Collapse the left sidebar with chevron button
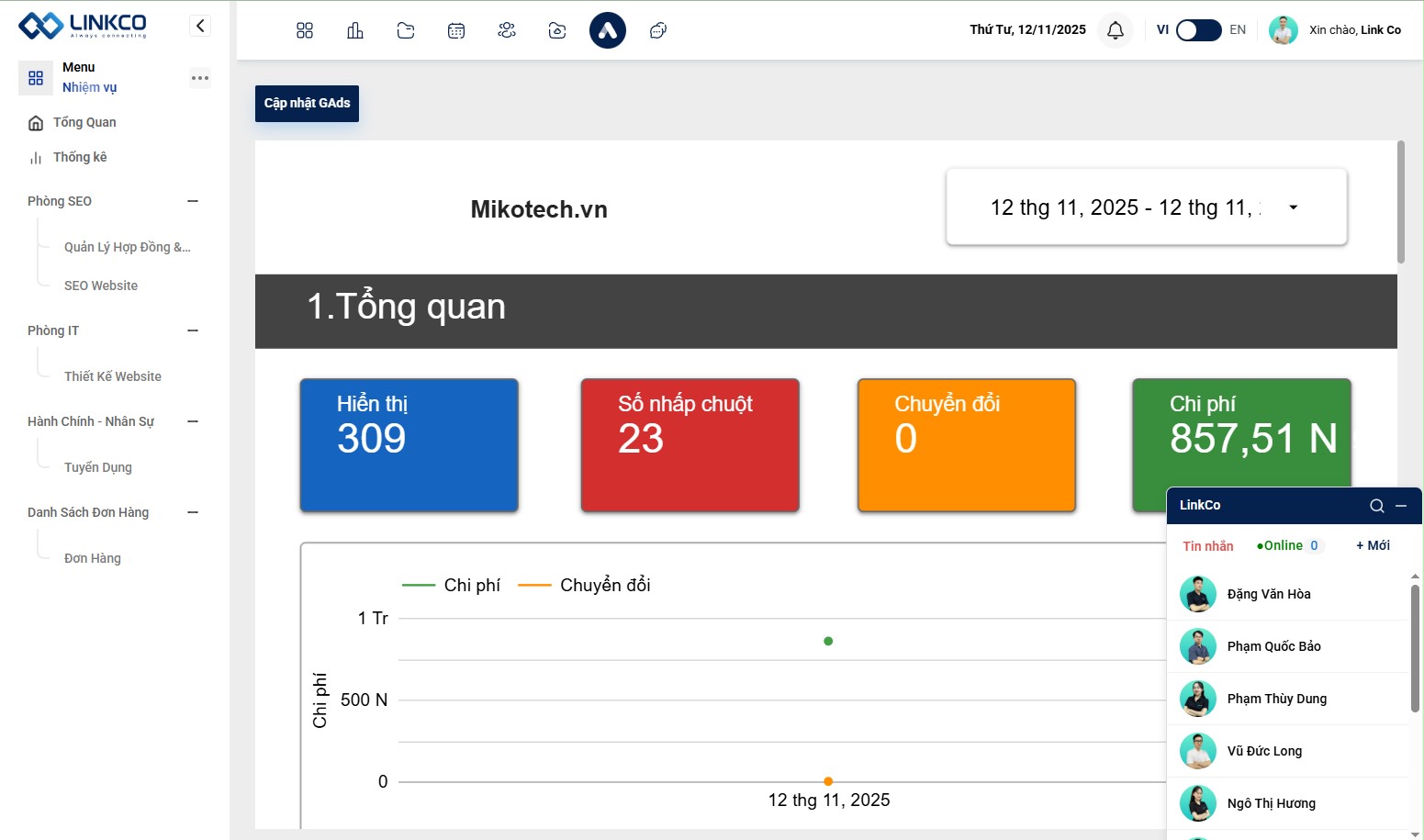This screenshot has width=1424, height=840. (200, 26)
